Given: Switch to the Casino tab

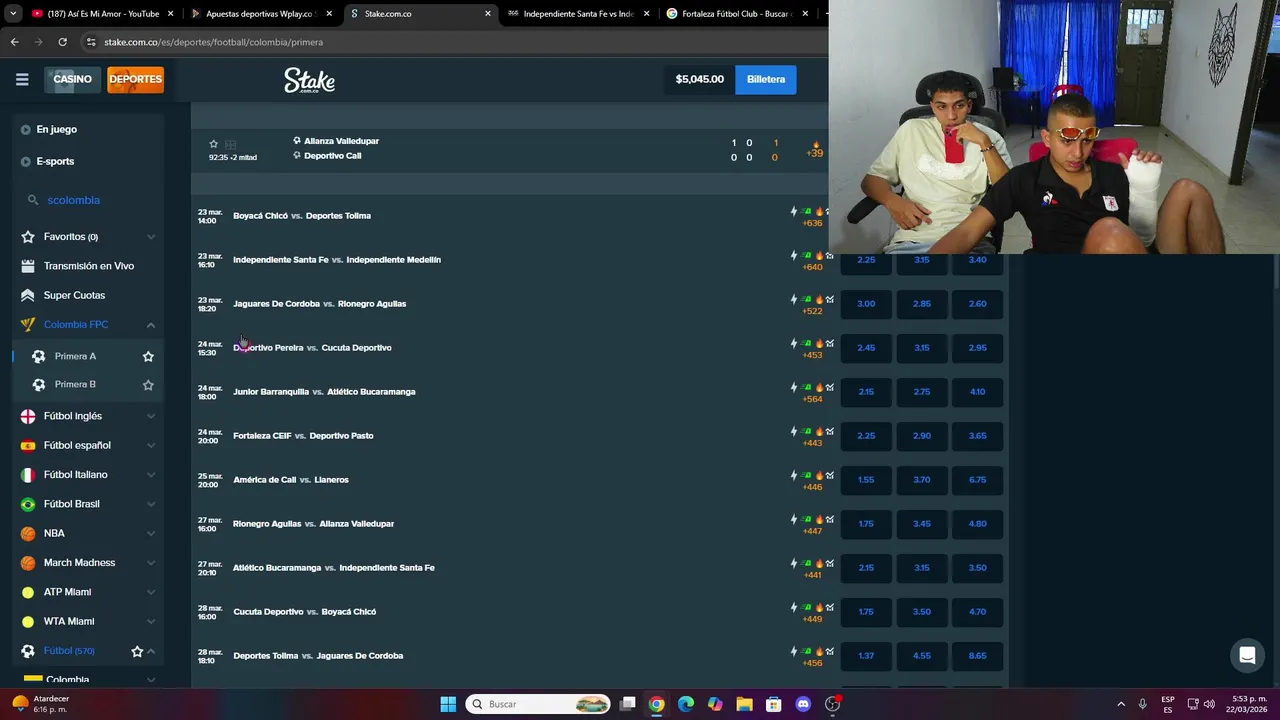Looking at the screenshot, I should (x=72, y=79).
